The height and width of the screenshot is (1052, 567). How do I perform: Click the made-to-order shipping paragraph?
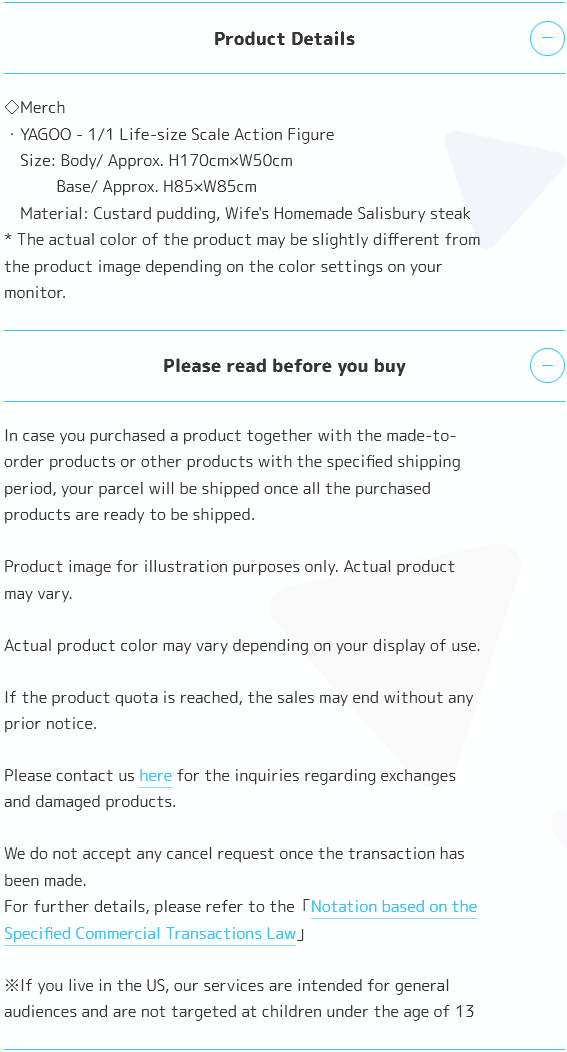pos(232,475)
